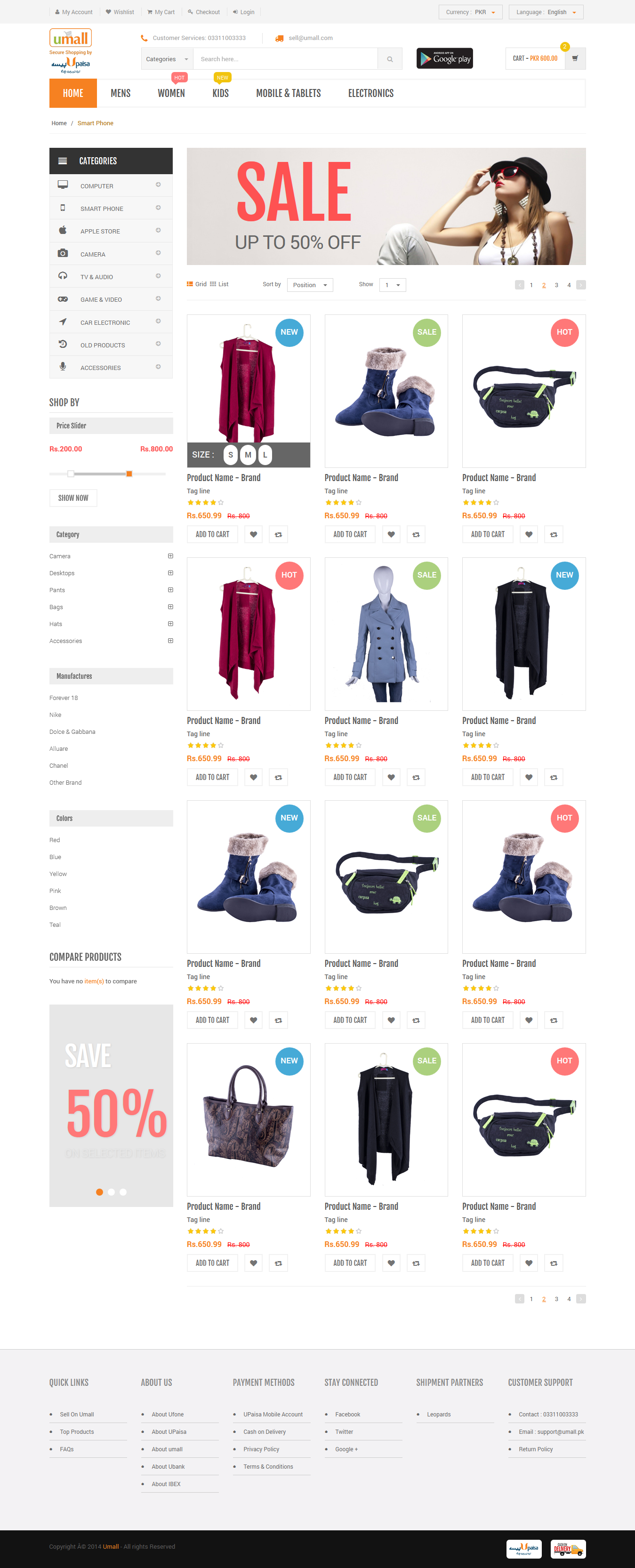This screenshot has width=635, height=1568.
Task: Click the search magnifier icon button
Action: tap(390, 59)
